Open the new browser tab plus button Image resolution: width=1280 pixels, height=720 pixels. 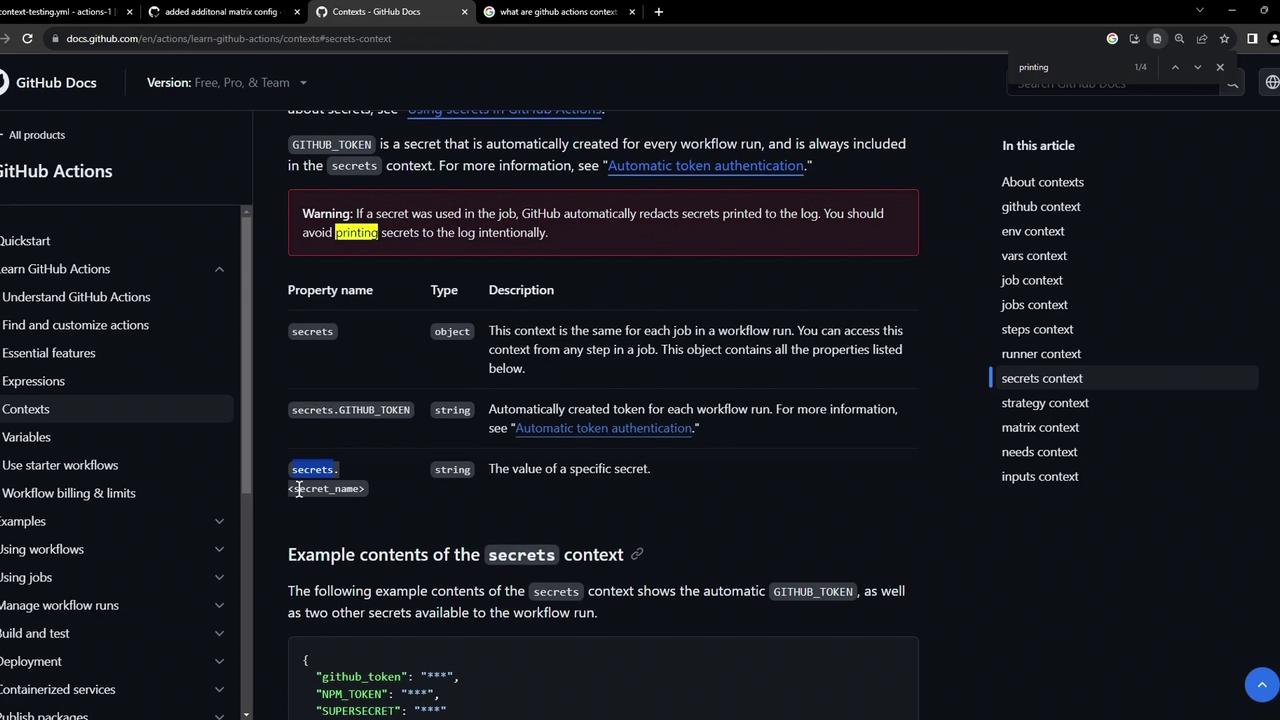pos(658,11)
